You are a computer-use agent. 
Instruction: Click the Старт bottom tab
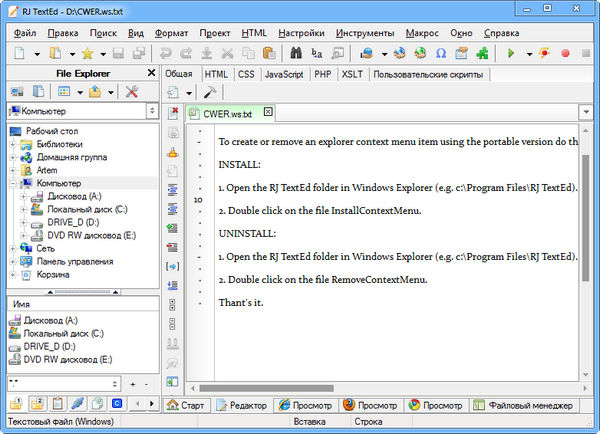[187, 406]
